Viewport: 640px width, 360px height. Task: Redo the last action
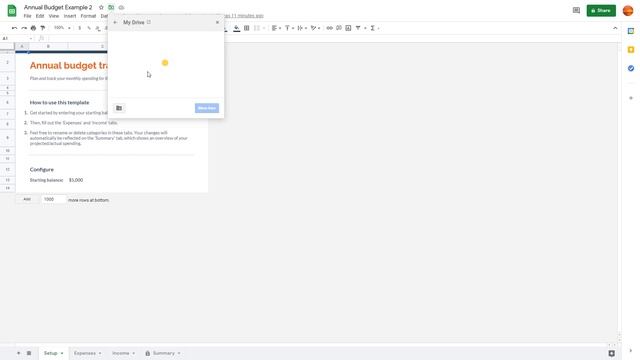tap(24, 28)
